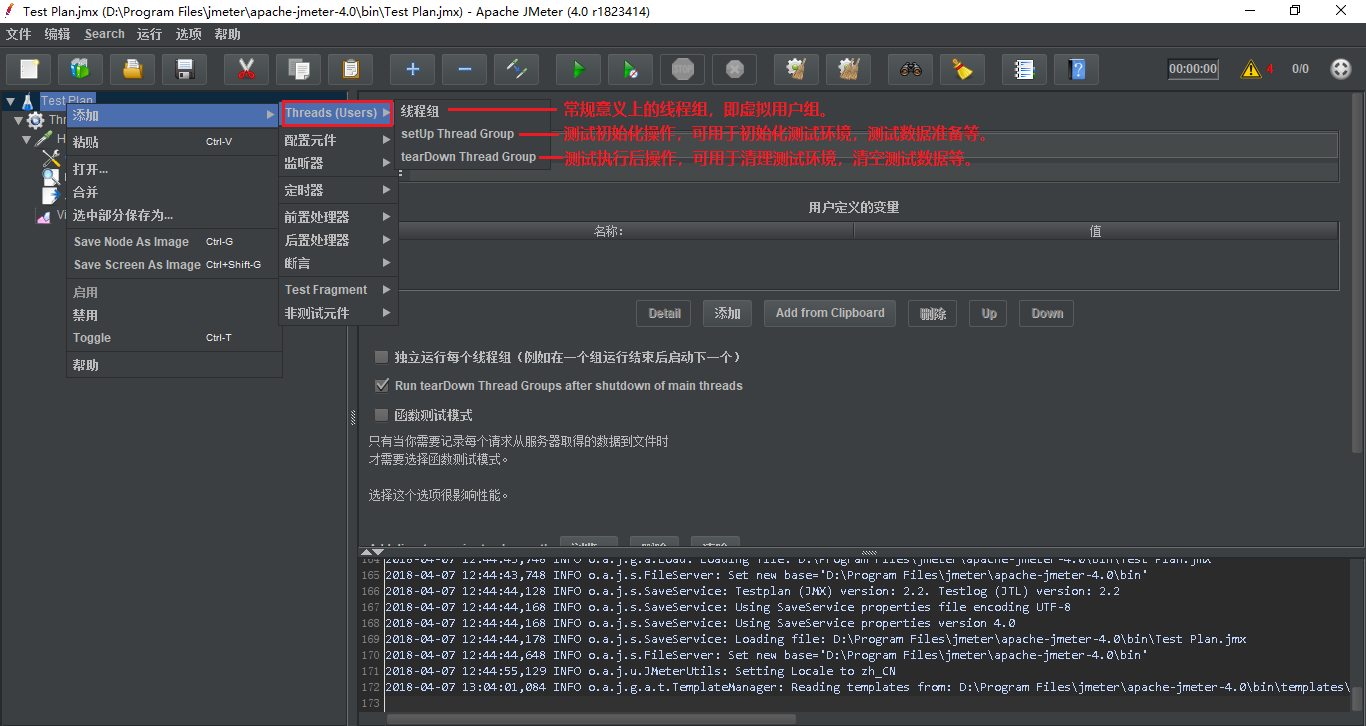
Task: Open the 编辑 menu
Action: [58, 34]
